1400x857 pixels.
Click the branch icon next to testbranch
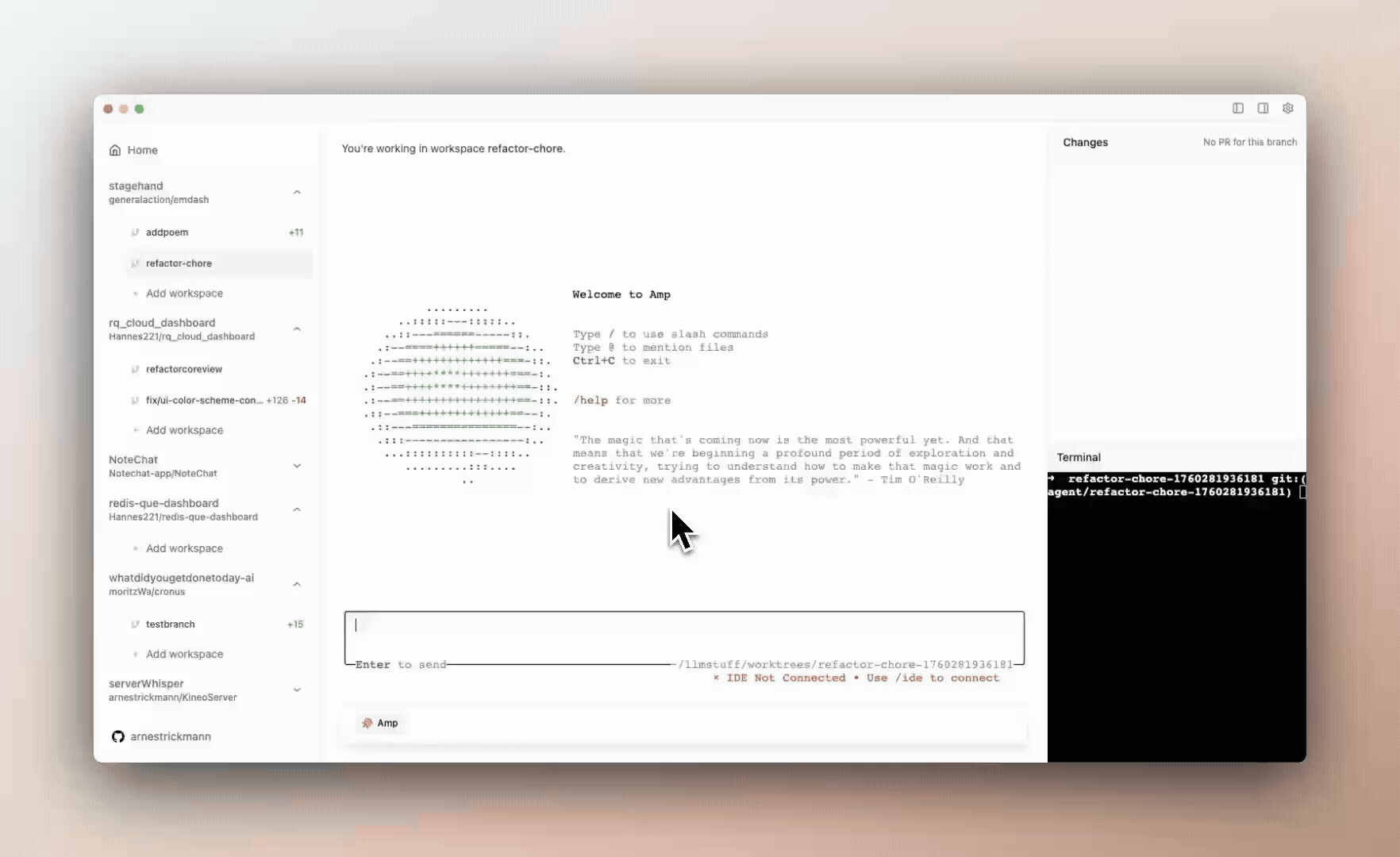pos(135,624)
